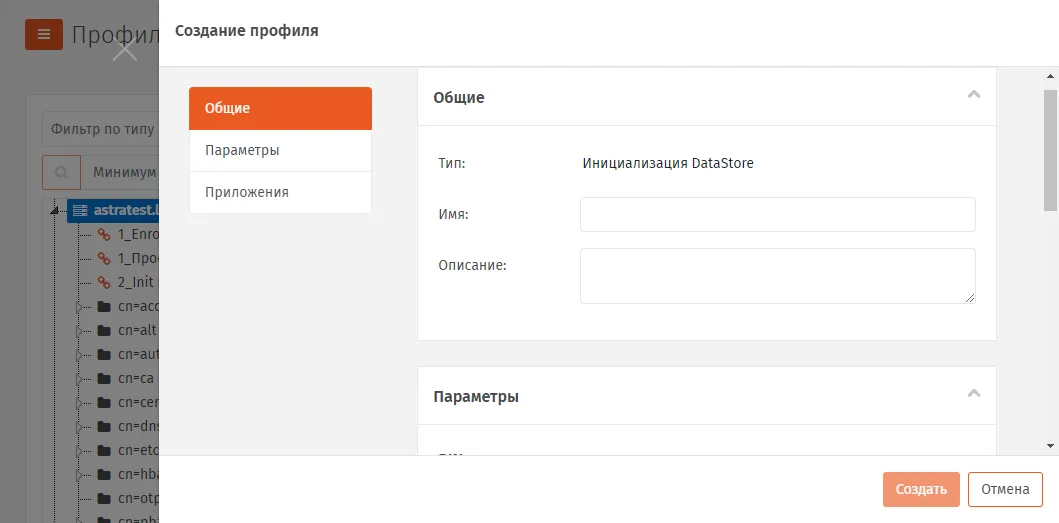This screenshot has height=523, width=1059.
Task: Select the cn=alt folder icon
Action: (x=104, y=330)
